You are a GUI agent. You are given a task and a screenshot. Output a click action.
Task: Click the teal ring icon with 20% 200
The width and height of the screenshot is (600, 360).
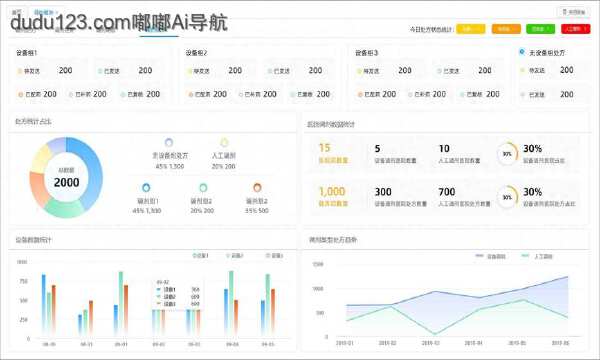(203, 187)
